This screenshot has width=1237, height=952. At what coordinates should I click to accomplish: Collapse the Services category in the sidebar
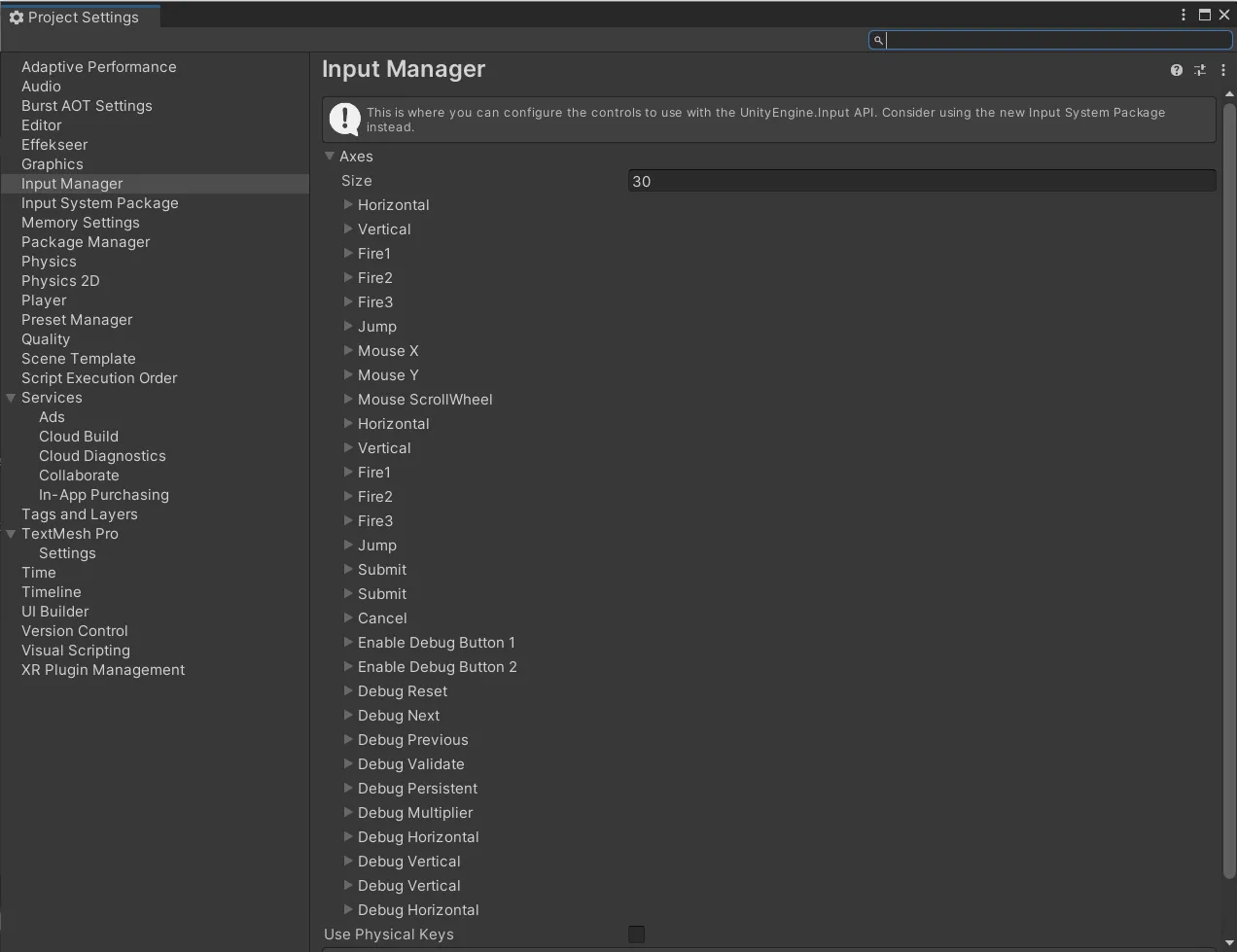pos(11,398)
